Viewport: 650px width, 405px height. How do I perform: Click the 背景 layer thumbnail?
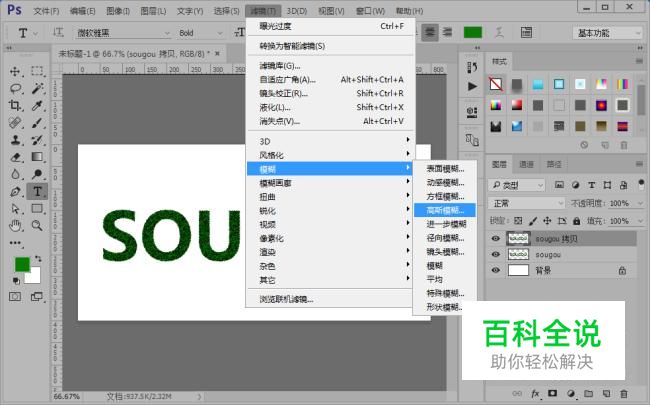tap(518, 270)
